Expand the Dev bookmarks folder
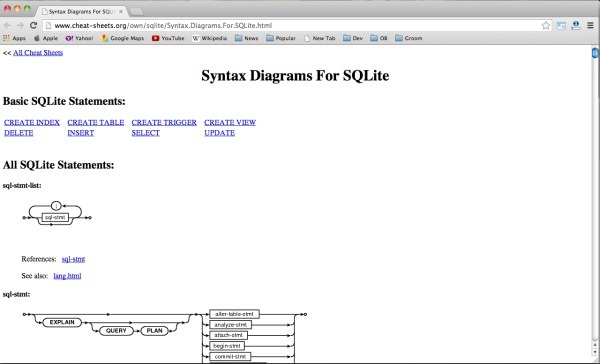This screenshot has height=364, width=600. [353, 38]
